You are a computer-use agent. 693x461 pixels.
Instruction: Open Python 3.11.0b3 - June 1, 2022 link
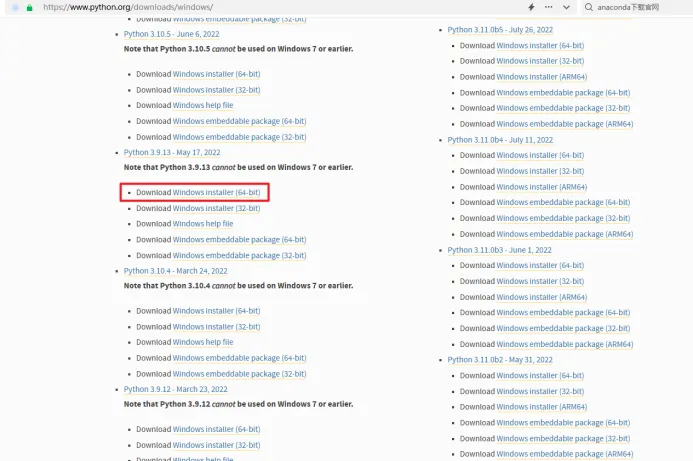(x=499, y=250)
